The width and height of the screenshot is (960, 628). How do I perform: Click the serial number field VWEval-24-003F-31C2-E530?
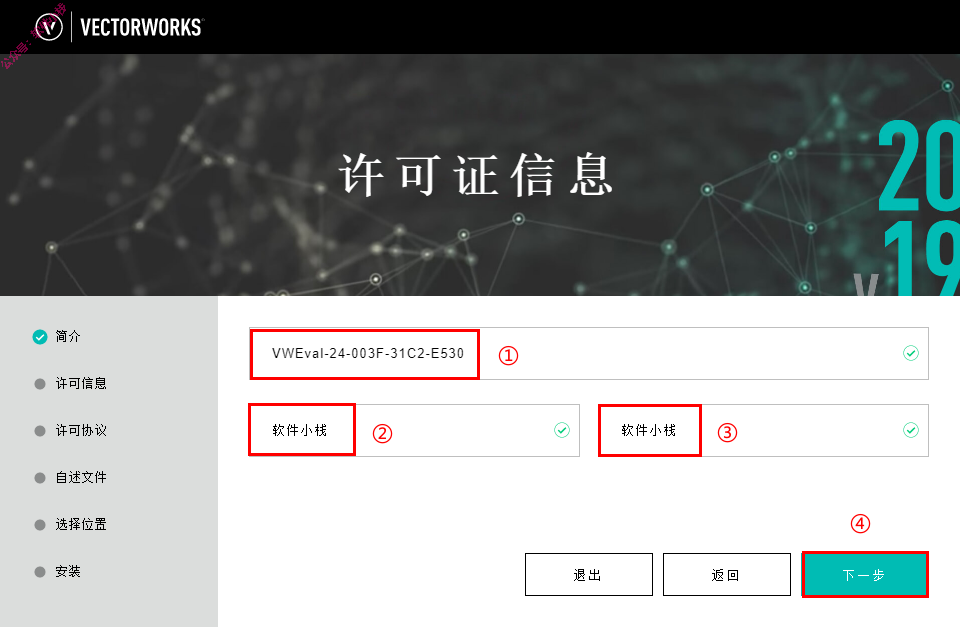(x=589, y=354)
